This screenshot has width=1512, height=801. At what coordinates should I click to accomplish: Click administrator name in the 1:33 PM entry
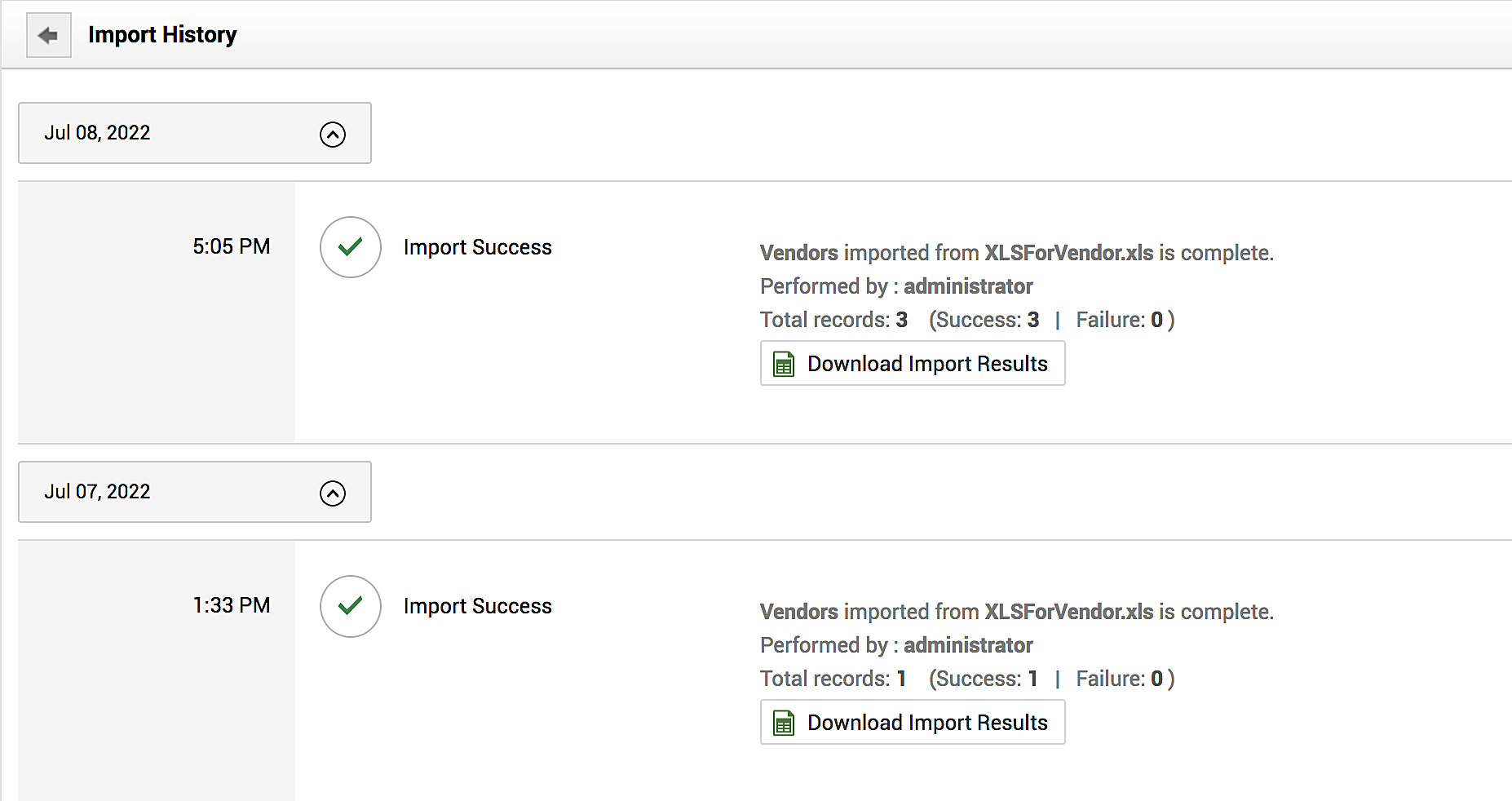(968, 645)
